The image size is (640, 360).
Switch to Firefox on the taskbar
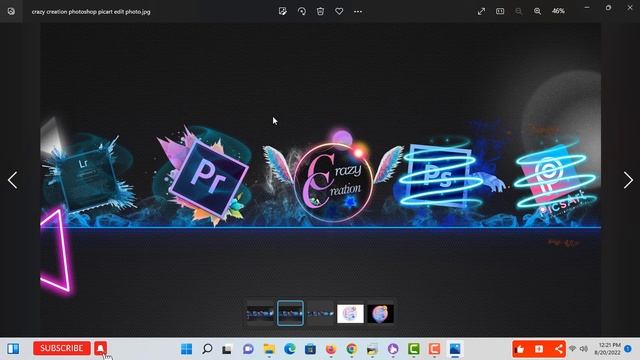click(331, 349)
